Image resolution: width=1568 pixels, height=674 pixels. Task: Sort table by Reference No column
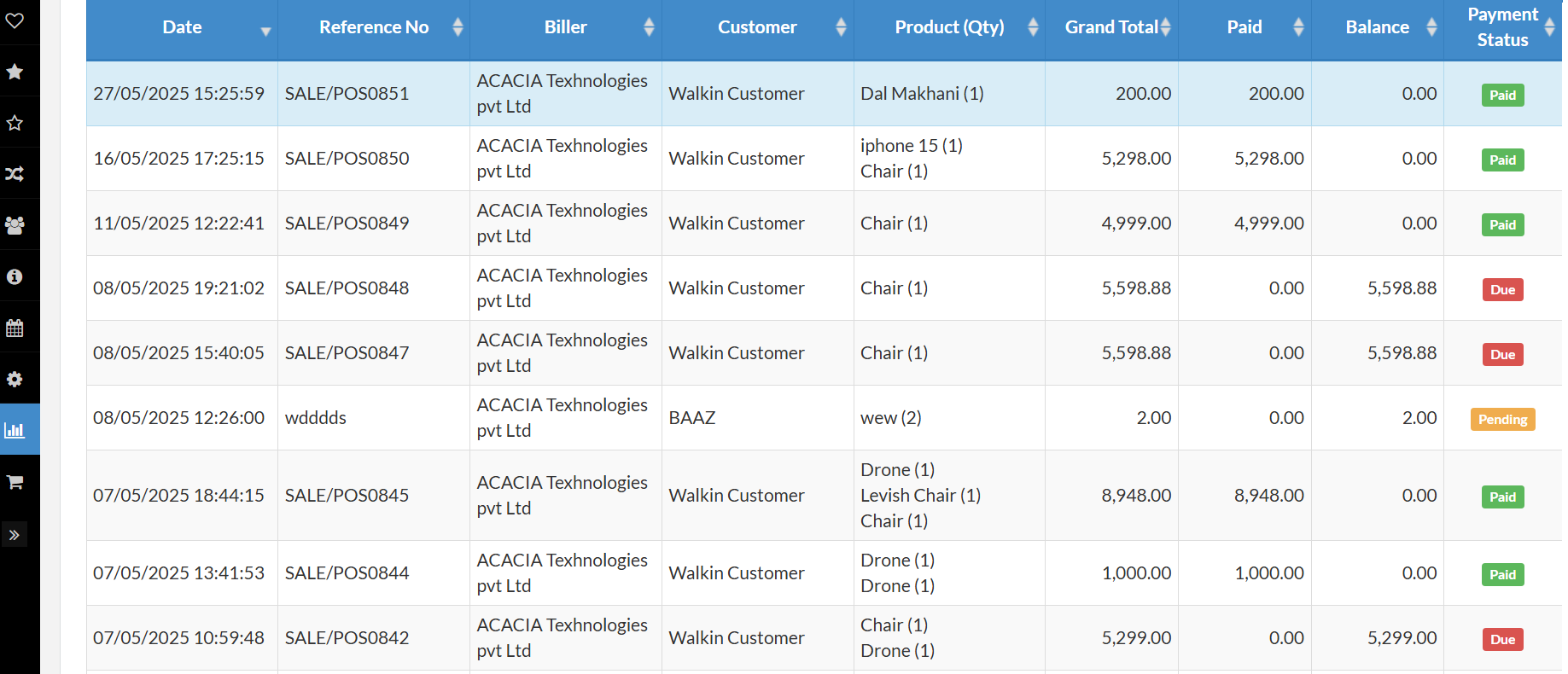click(x=374, y=27)
